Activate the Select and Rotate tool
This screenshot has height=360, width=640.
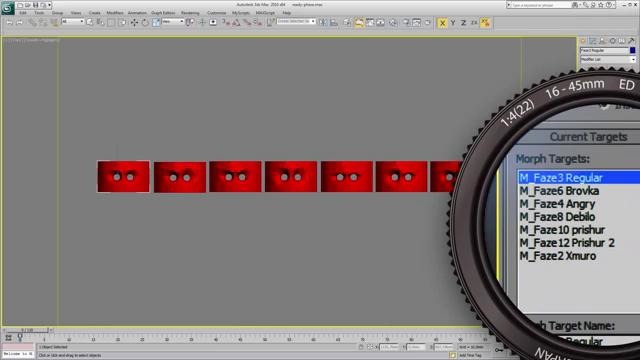tap(145, 23)
